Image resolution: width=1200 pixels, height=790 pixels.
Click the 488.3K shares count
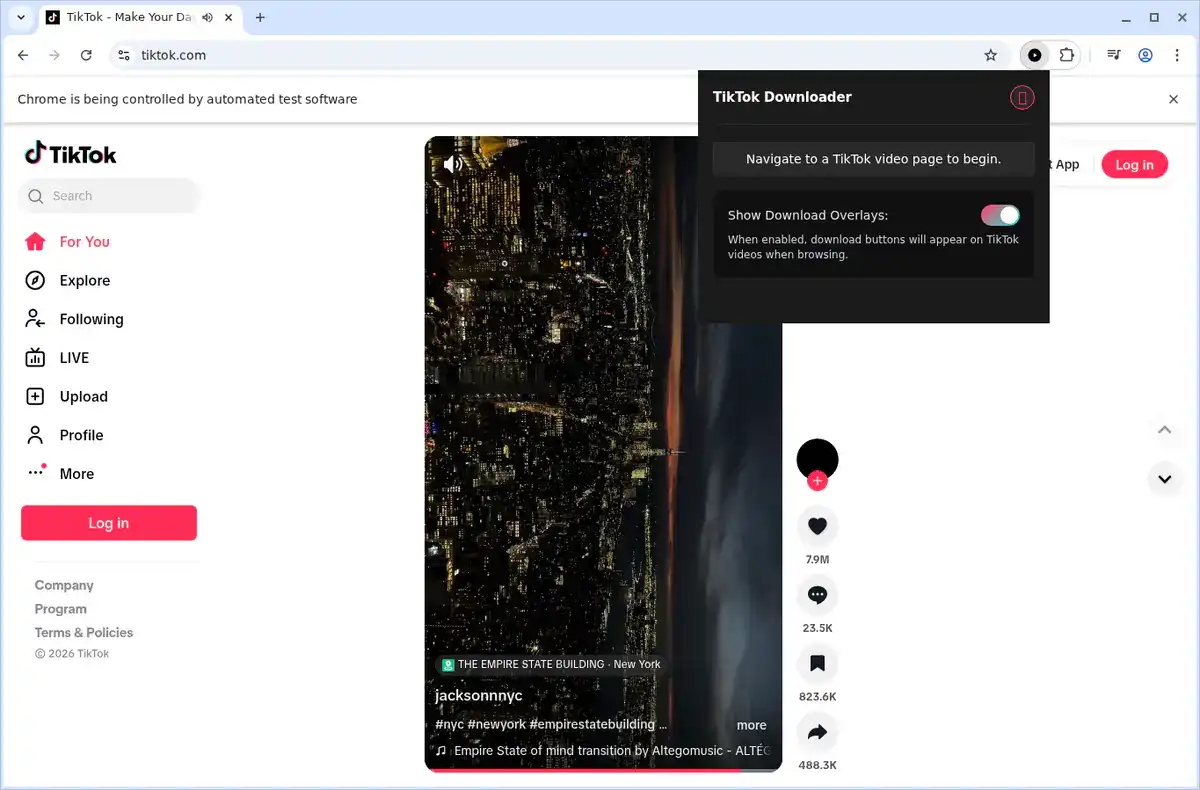click(x=817, y=765)
